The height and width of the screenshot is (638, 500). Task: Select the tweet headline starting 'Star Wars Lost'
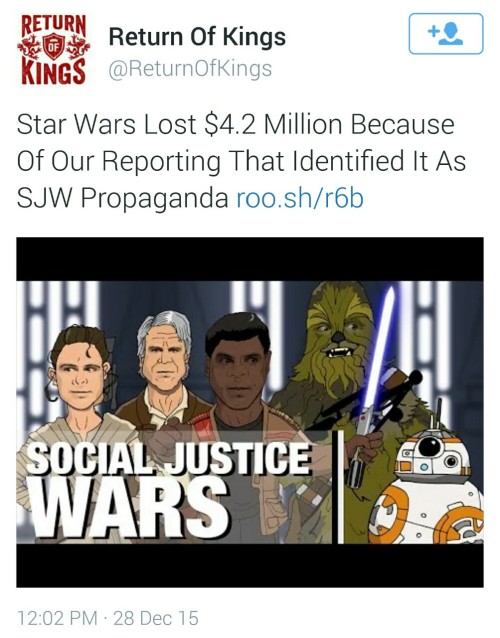point(241,161)
